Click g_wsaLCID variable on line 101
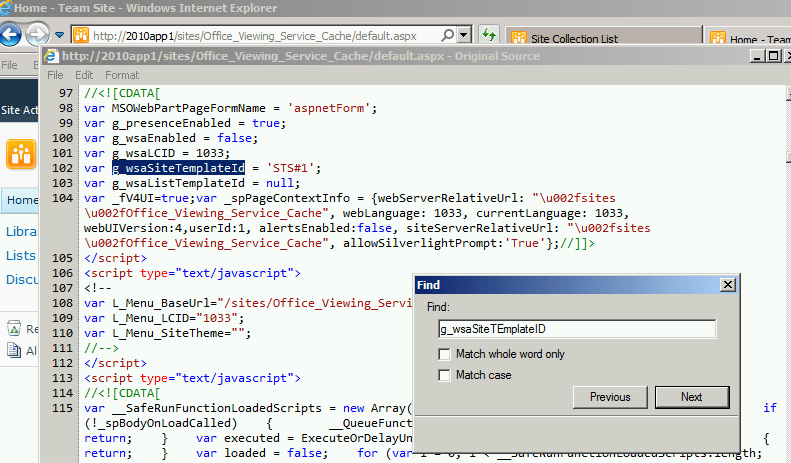Viewport: 791px width, 463px height. pos(143,153)
